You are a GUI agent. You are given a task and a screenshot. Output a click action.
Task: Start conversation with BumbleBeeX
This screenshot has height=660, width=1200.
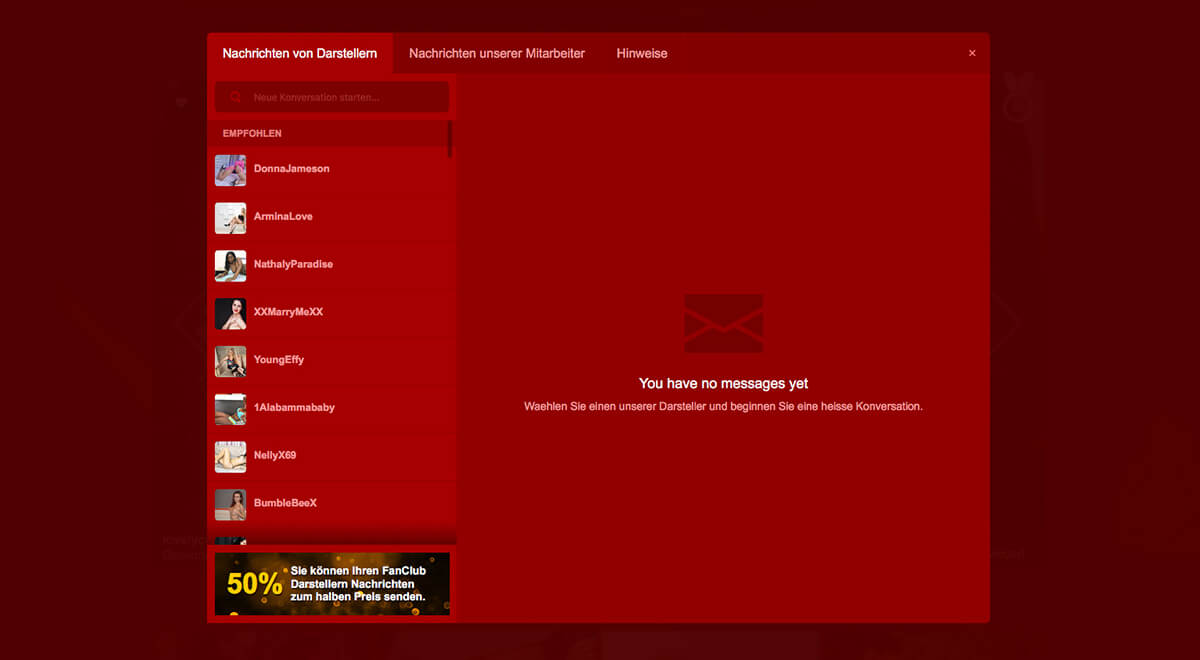click(x=330, y=504)
